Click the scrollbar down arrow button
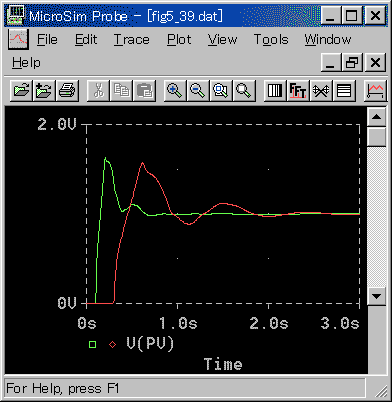This screenshot has width=392, height=402. coord(377,296)
